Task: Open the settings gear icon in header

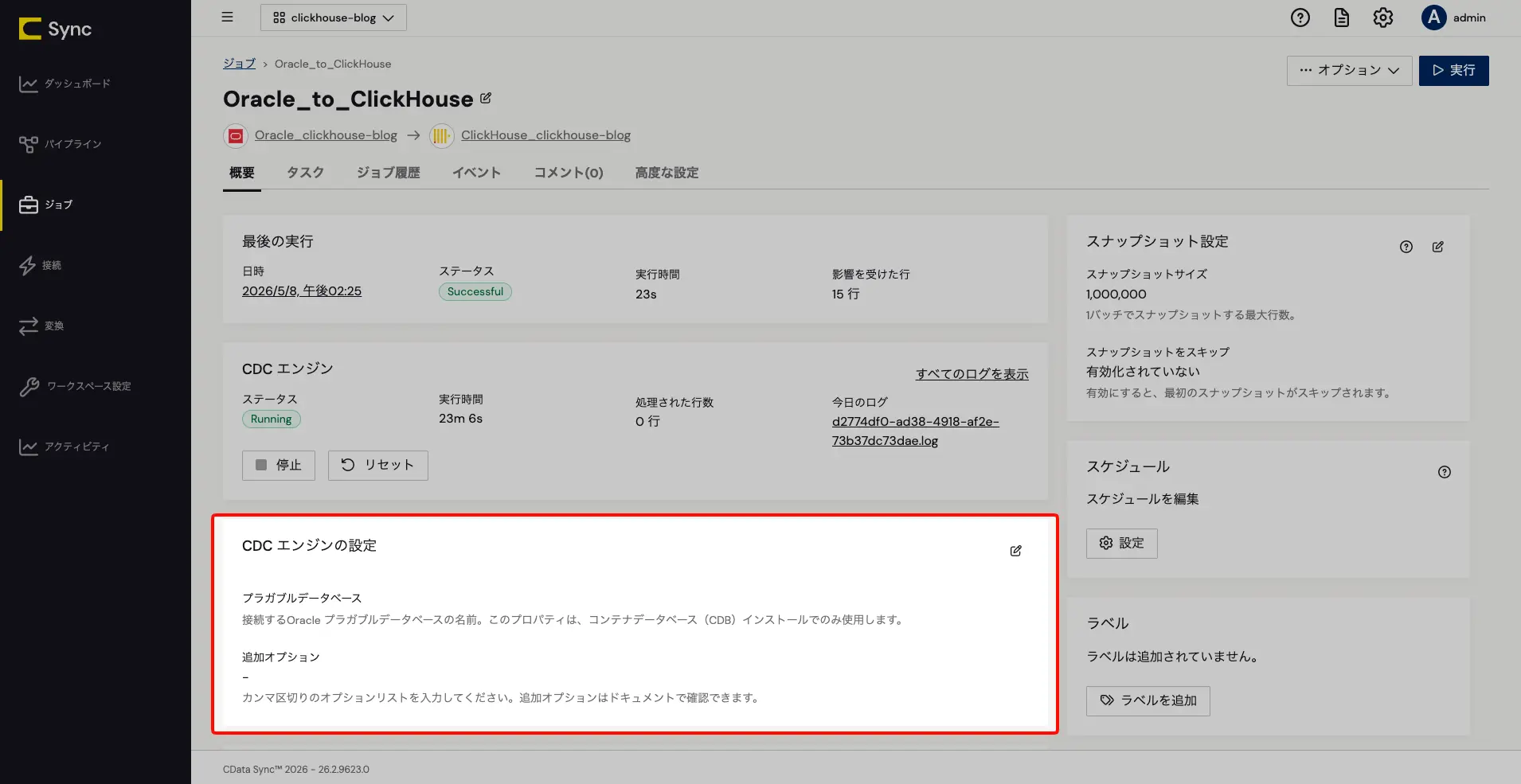Action: pyautogui.click(x=1383, y=18)
